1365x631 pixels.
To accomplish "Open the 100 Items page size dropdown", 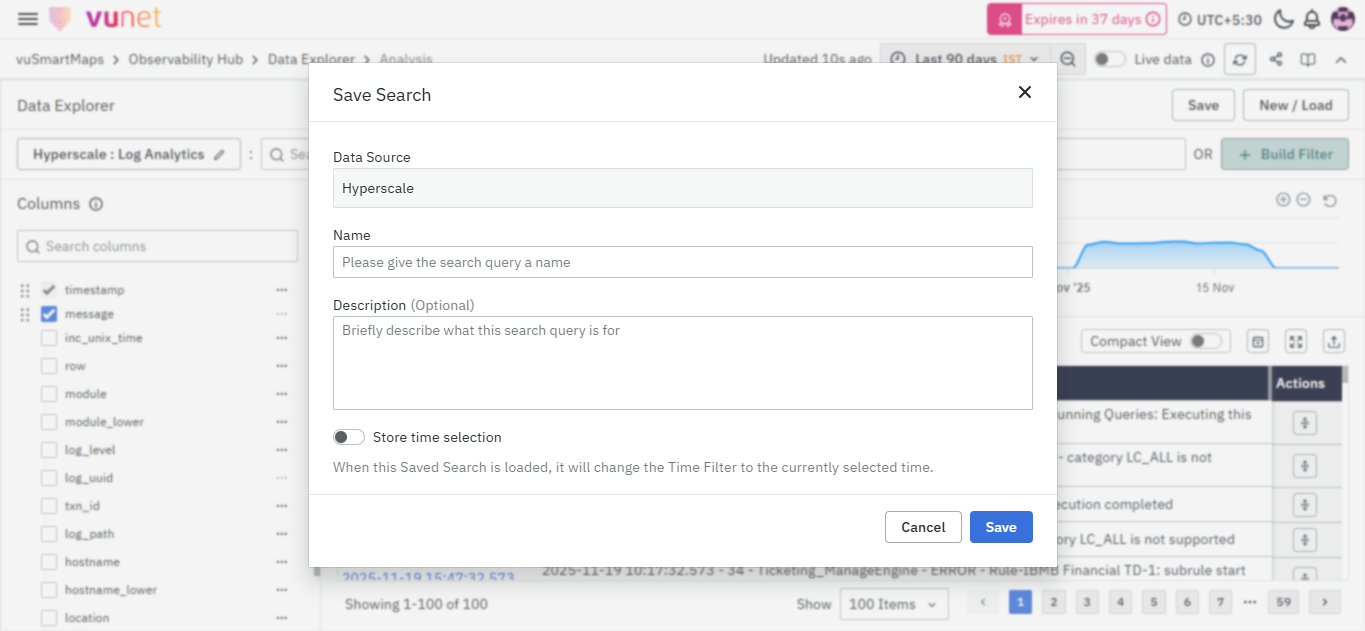I will pos(893,604).
